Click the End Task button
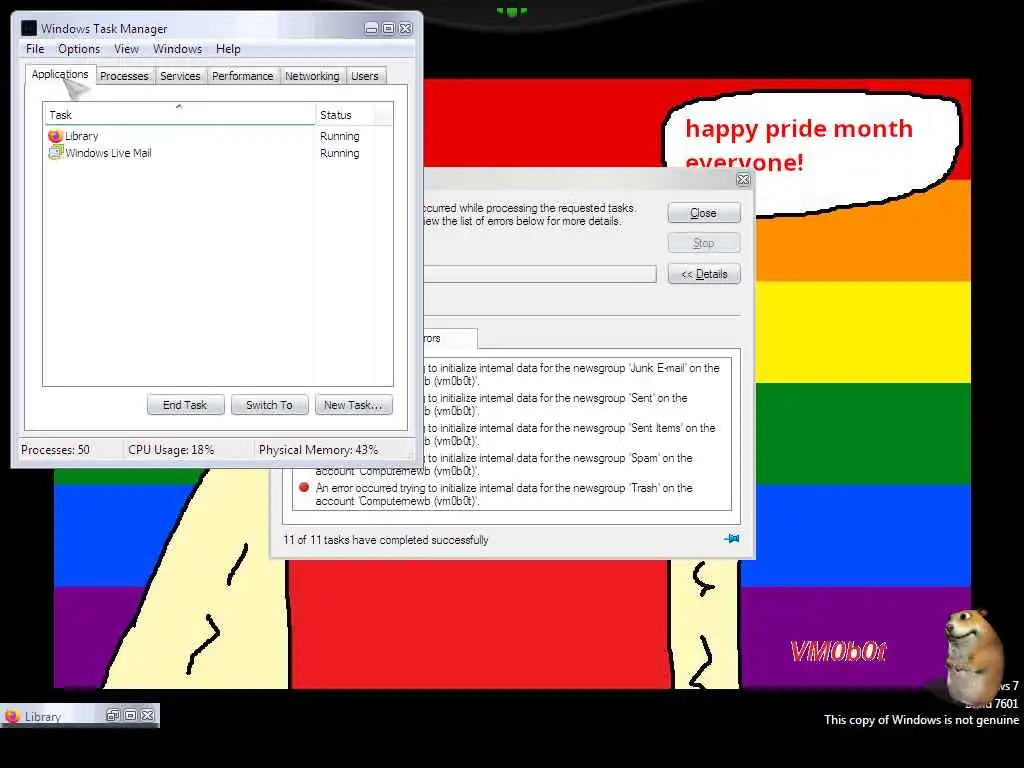 [185, 405]
